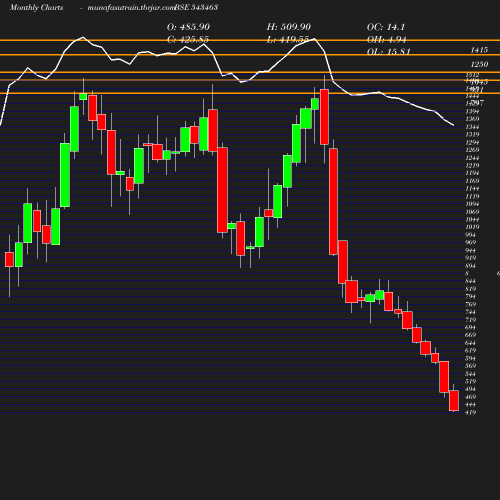Click the munafasutra website label in header

[131, 7]
